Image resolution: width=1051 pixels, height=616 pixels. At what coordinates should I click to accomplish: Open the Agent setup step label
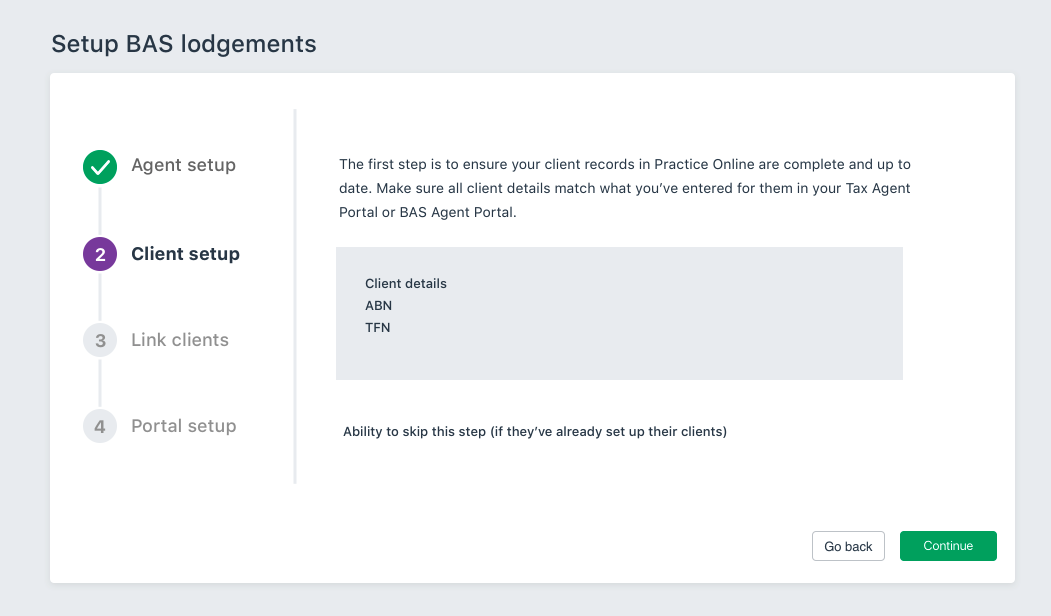tap(183, 165)
